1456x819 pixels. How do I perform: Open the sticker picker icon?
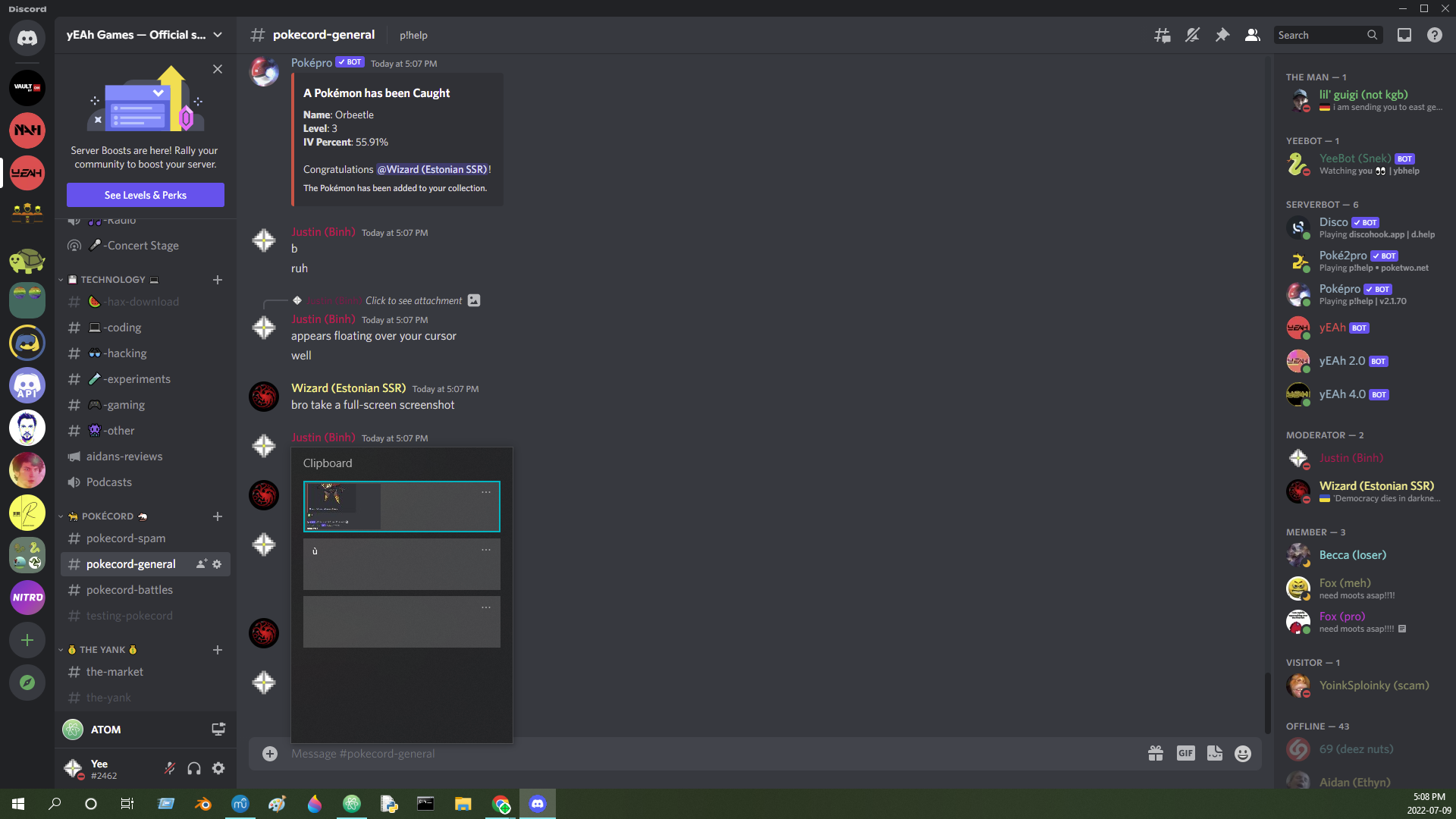(1214, 753)
